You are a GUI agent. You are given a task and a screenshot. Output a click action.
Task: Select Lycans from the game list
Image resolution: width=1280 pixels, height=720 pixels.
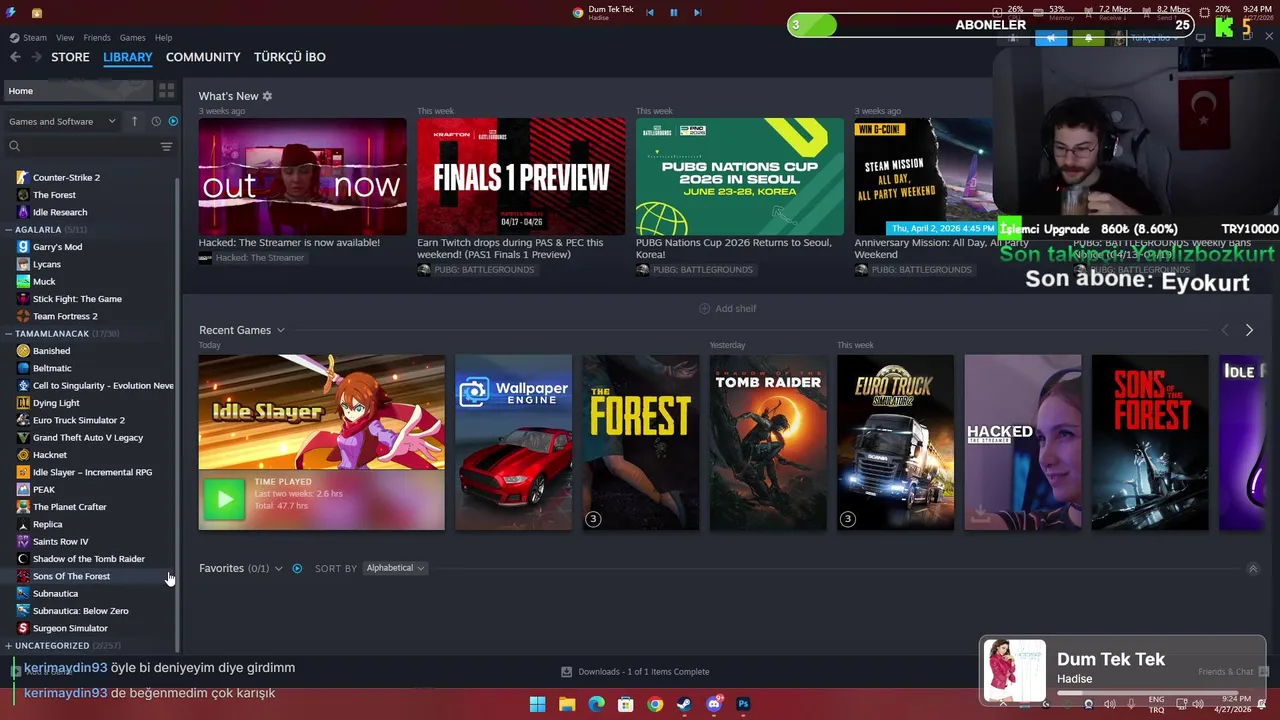tap(47, 264)
